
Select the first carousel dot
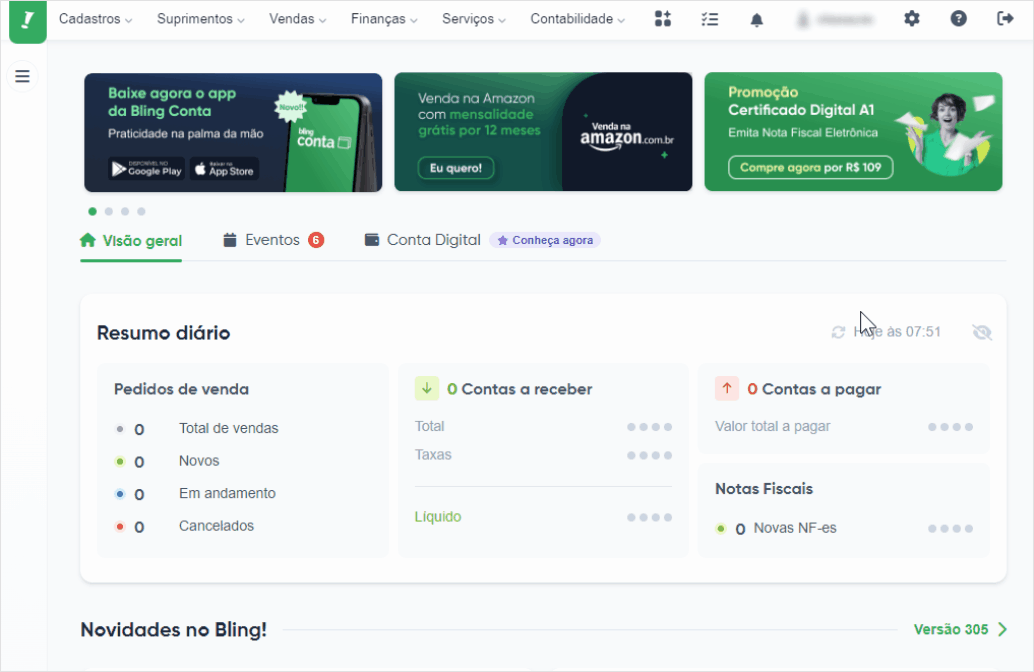(92, 211)
